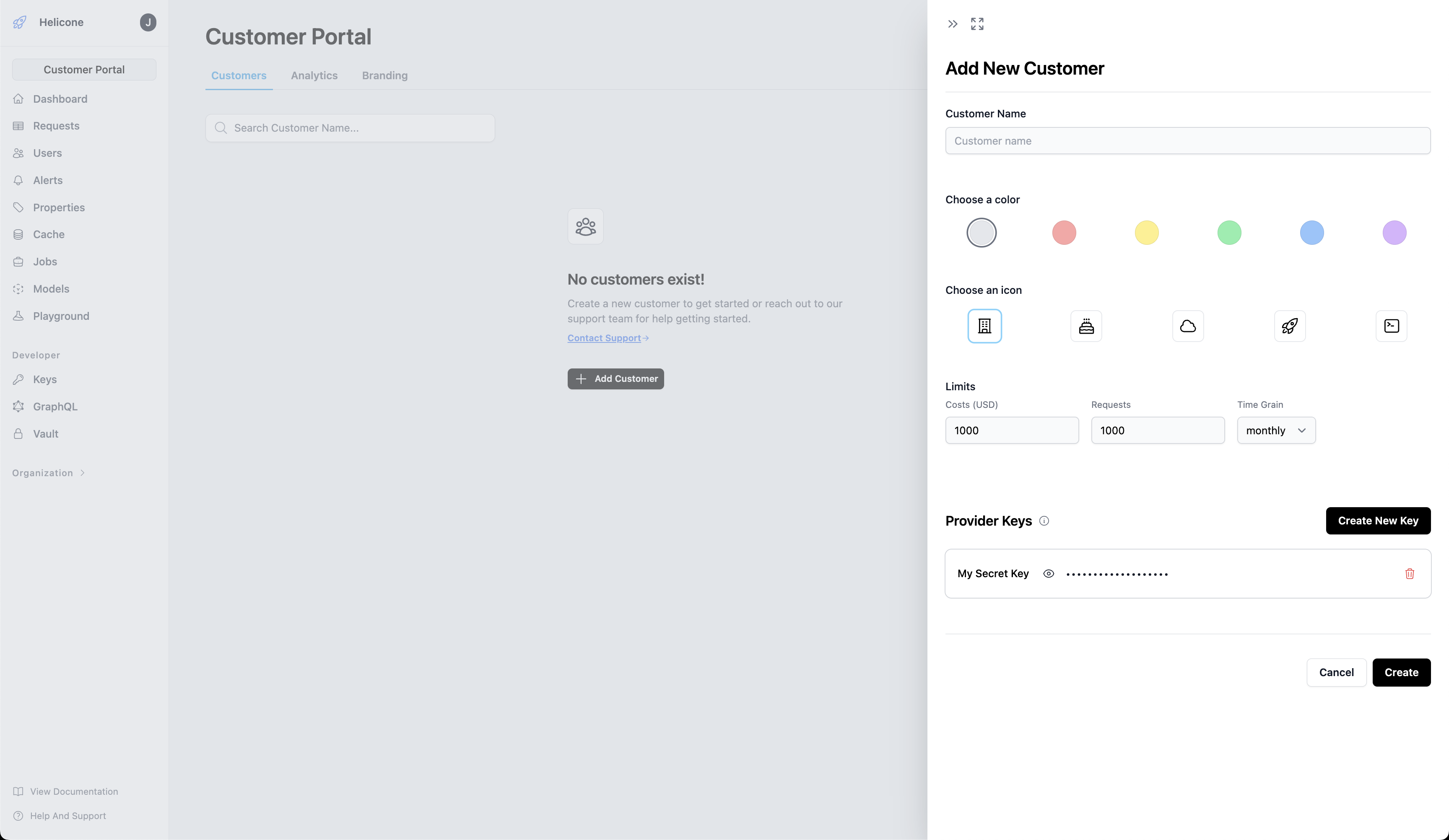The image size is (1449, 840).
Task: Open Contact Support link
Action: 604,338
